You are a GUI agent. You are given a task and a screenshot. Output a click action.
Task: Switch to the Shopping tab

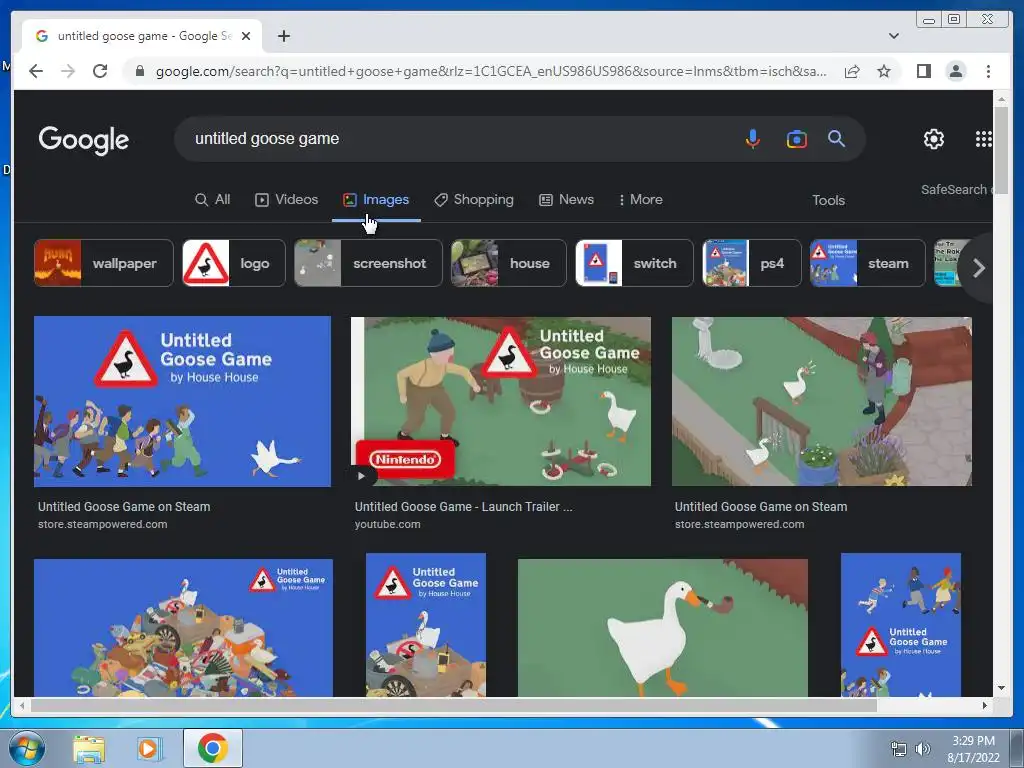[474, 200]
